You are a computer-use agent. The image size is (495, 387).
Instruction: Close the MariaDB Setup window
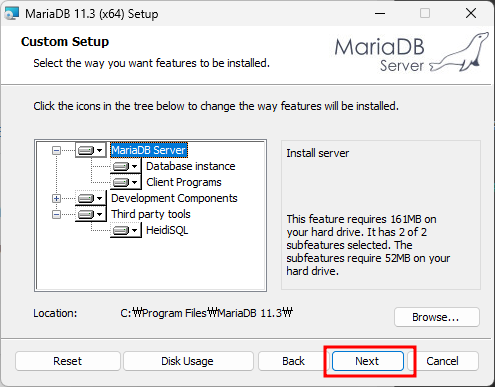pos(471,14)
